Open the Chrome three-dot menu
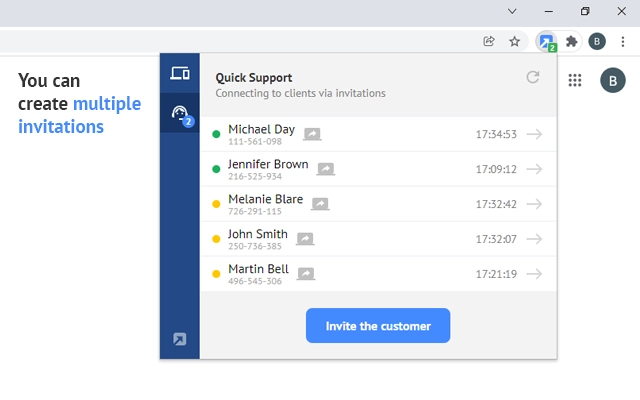This screenshot has width=640, height=400. (623, 42)
